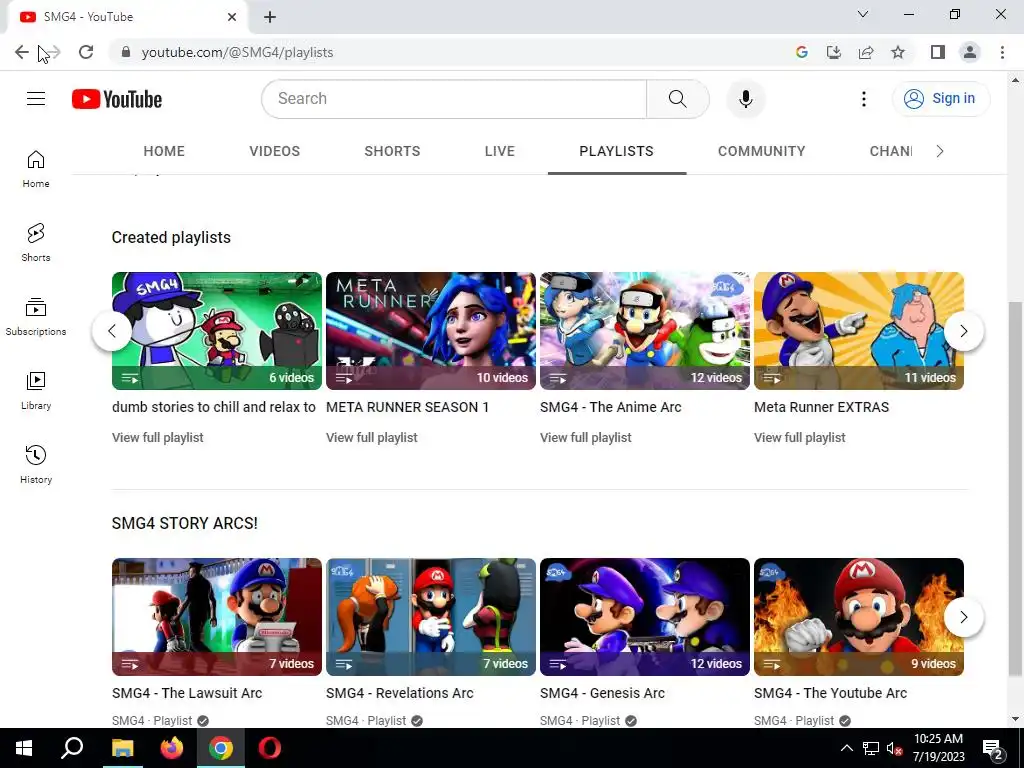Open Library in the sidebar
Image resolution: width=1024 pixels, height=768 pixels.
(36, 391)
